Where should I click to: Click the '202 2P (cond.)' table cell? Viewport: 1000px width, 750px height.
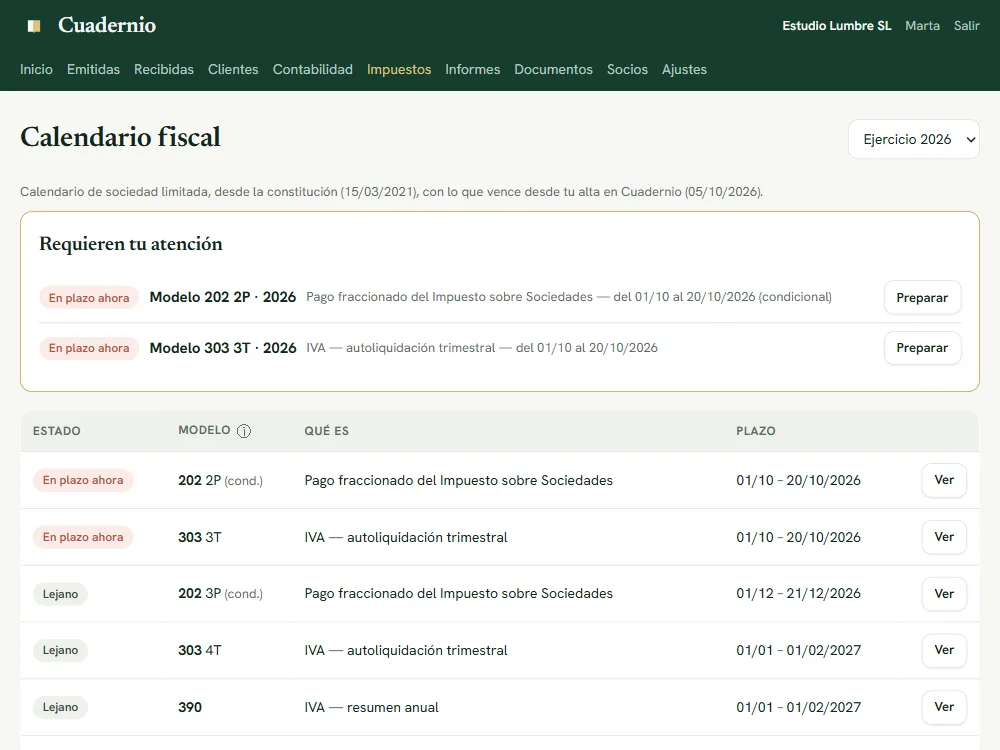coord(221,480)
